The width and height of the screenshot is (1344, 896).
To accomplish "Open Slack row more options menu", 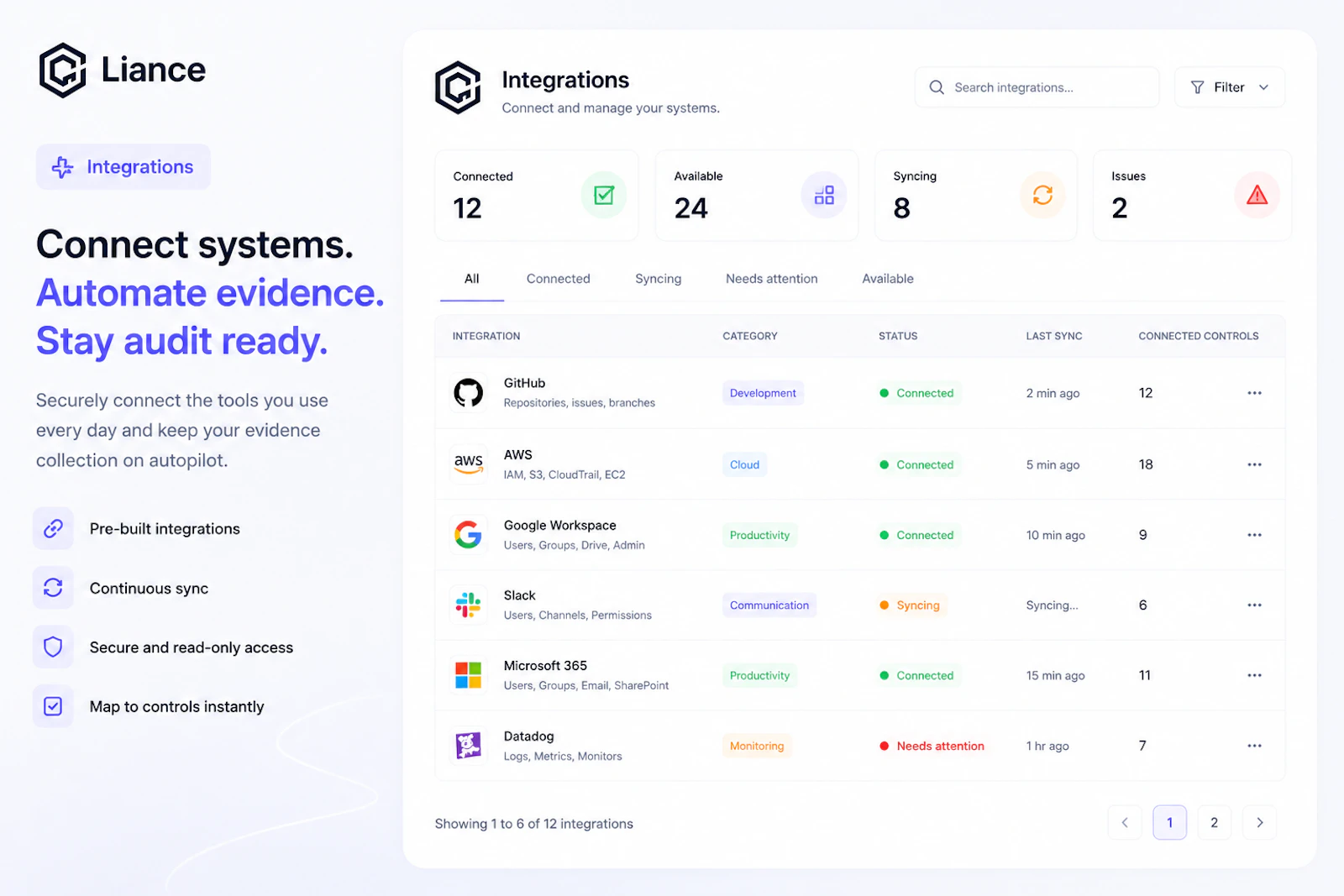I will [1254, 605].
